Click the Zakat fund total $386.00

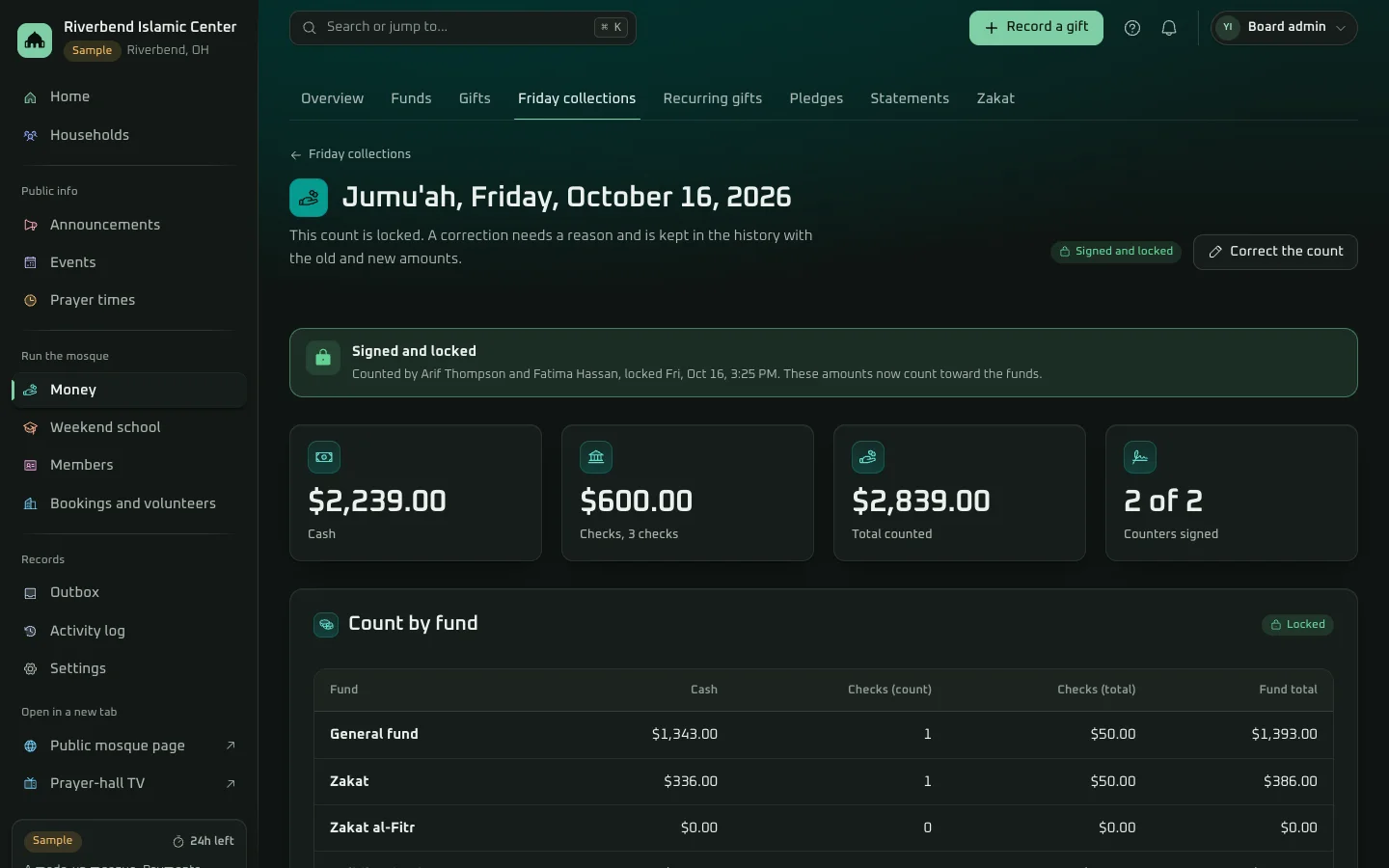click(1291, 781)
